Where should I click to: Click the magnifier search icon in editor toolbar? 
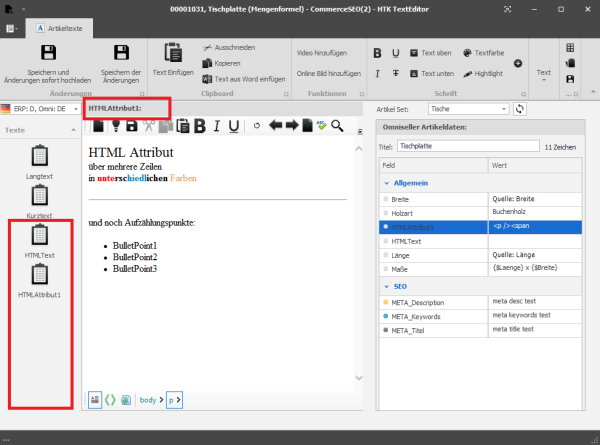(337, 126)
